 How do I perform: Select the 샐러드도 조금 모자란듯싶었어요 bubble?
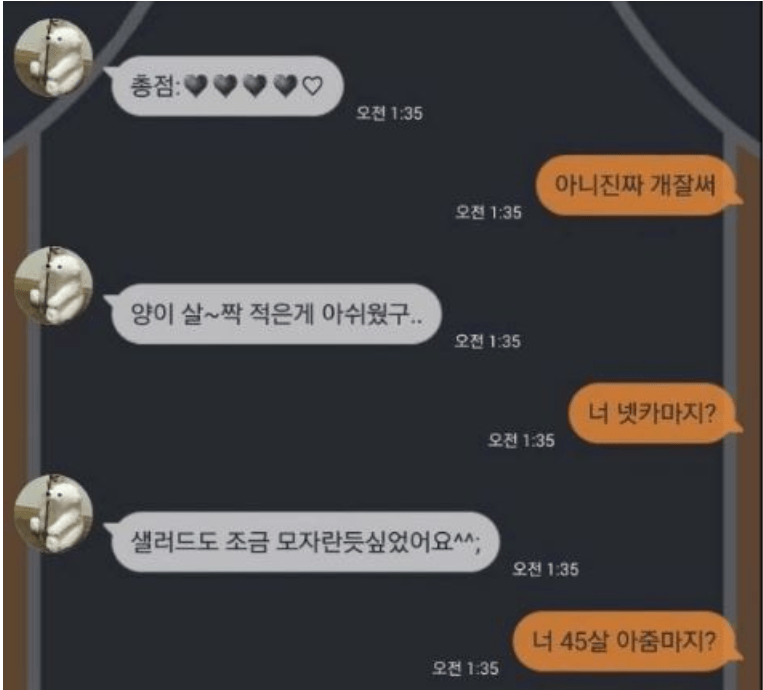[303, 542]
